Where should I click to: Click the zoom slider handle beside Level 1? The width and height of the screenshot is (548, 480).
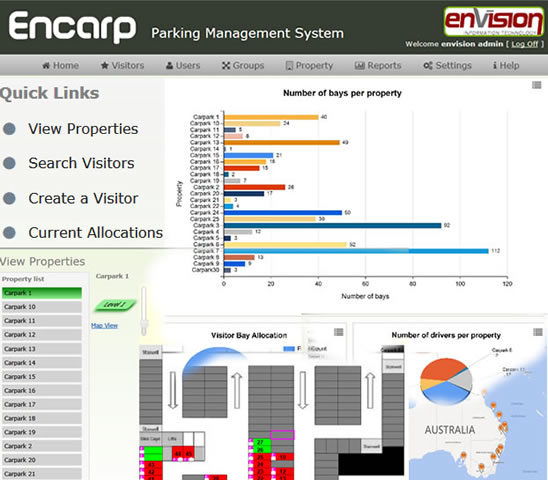144,328
